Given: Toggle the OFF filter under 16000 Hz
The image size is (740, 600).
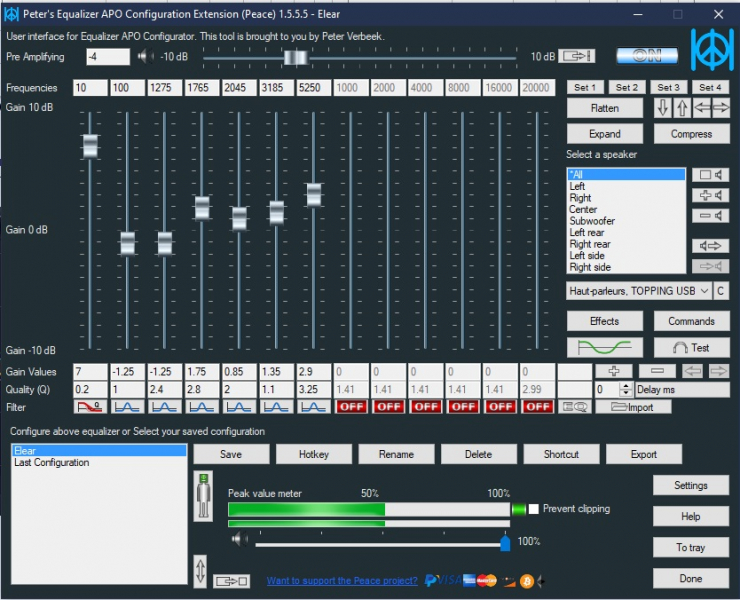Looking at the screenshot, I should point(501,407).
